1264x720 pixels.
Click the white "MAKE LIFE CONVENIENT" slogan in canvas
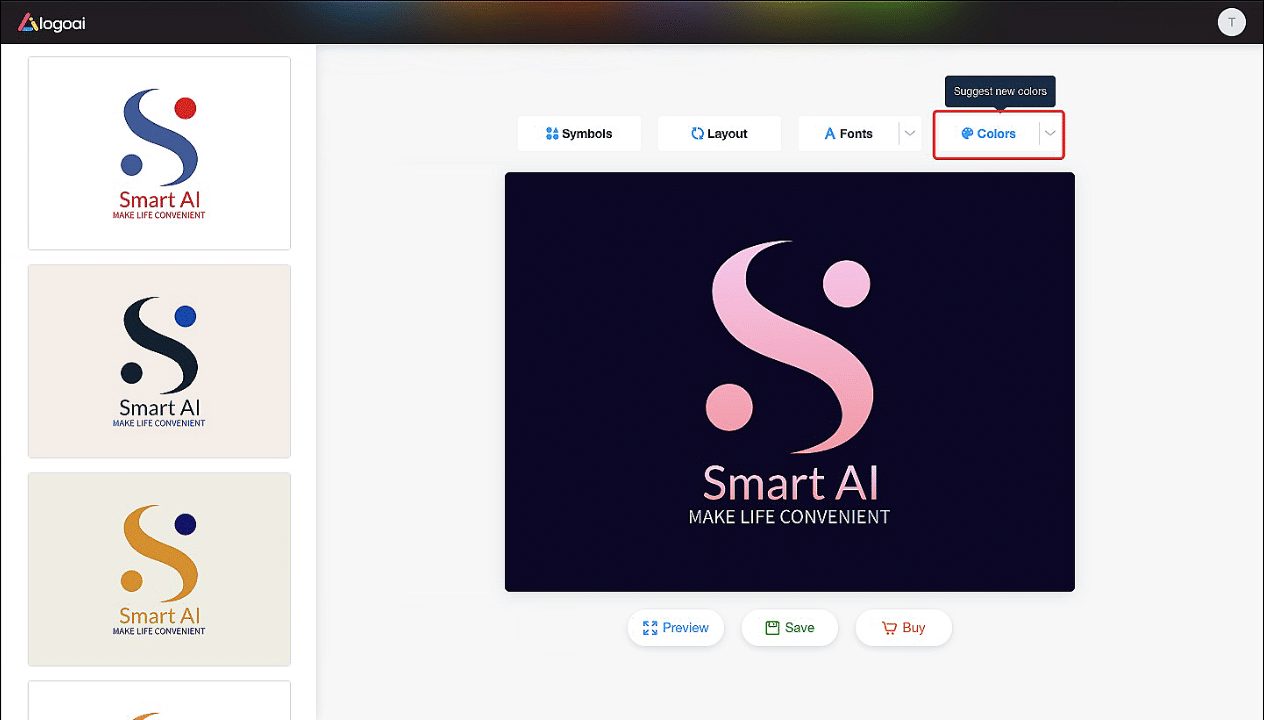click(789, 517)
